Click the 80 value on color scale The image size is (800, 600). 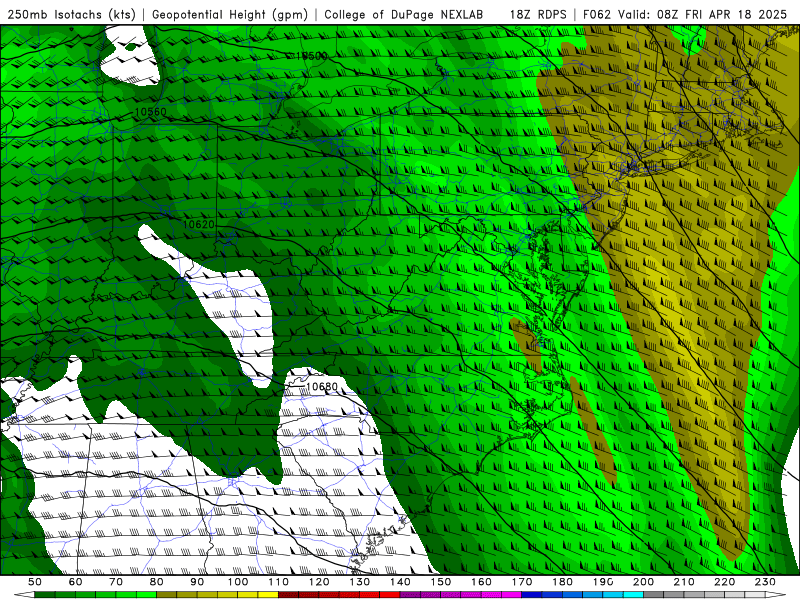tap(156, 582)
